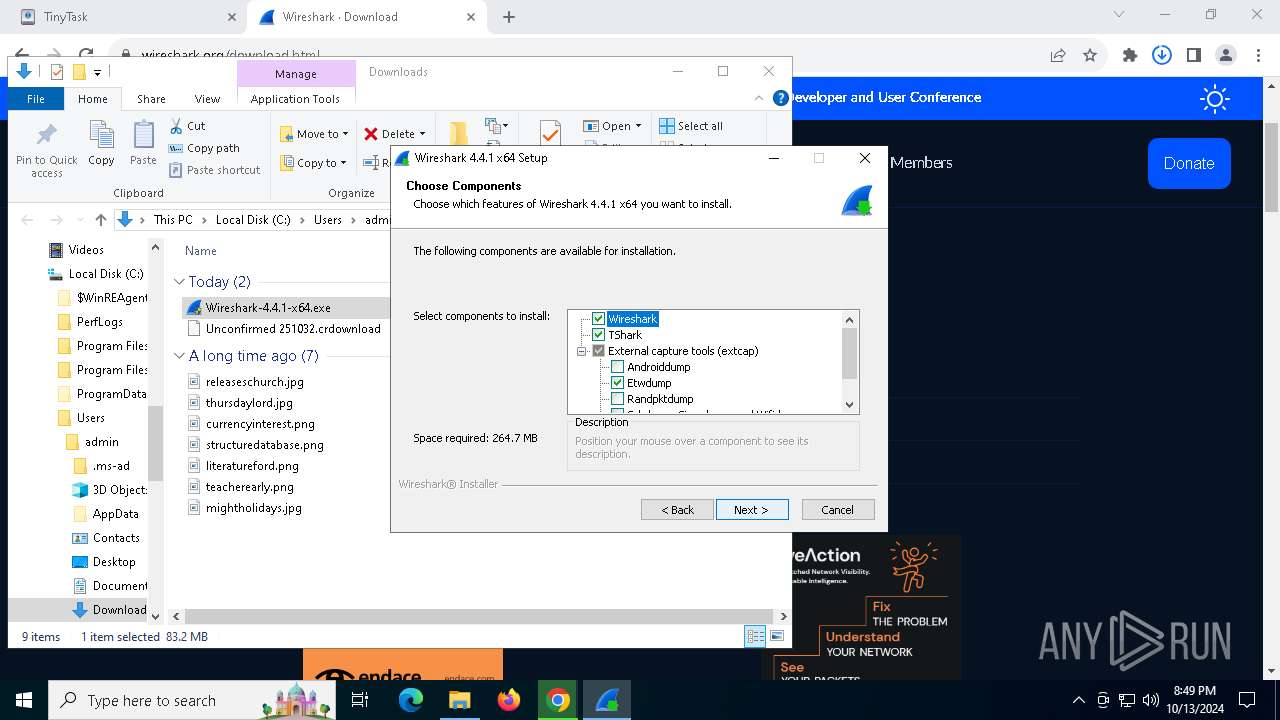
Task: Open Chrome extensions puzzle icon
Action: 1130,56
